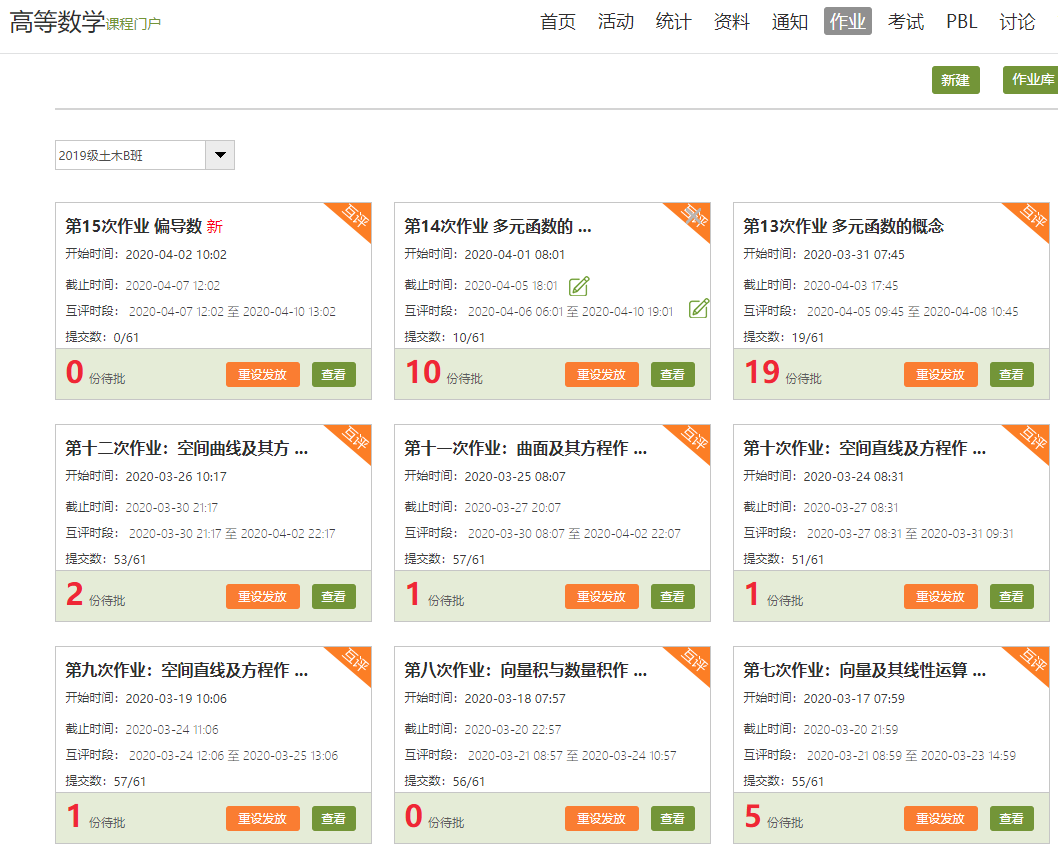The width and height of the screenshot is (1058, 848).
Task: Click 查看 on 第九次作业 card
Action: tap(333, 818)
